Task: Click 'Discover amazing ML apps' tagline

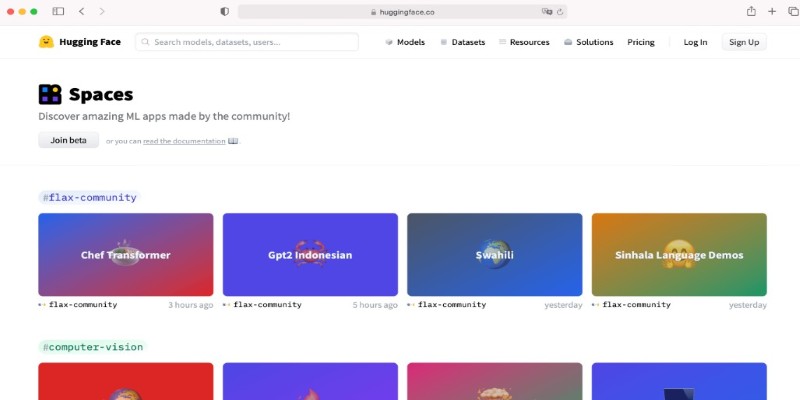Action: (164, 116)
